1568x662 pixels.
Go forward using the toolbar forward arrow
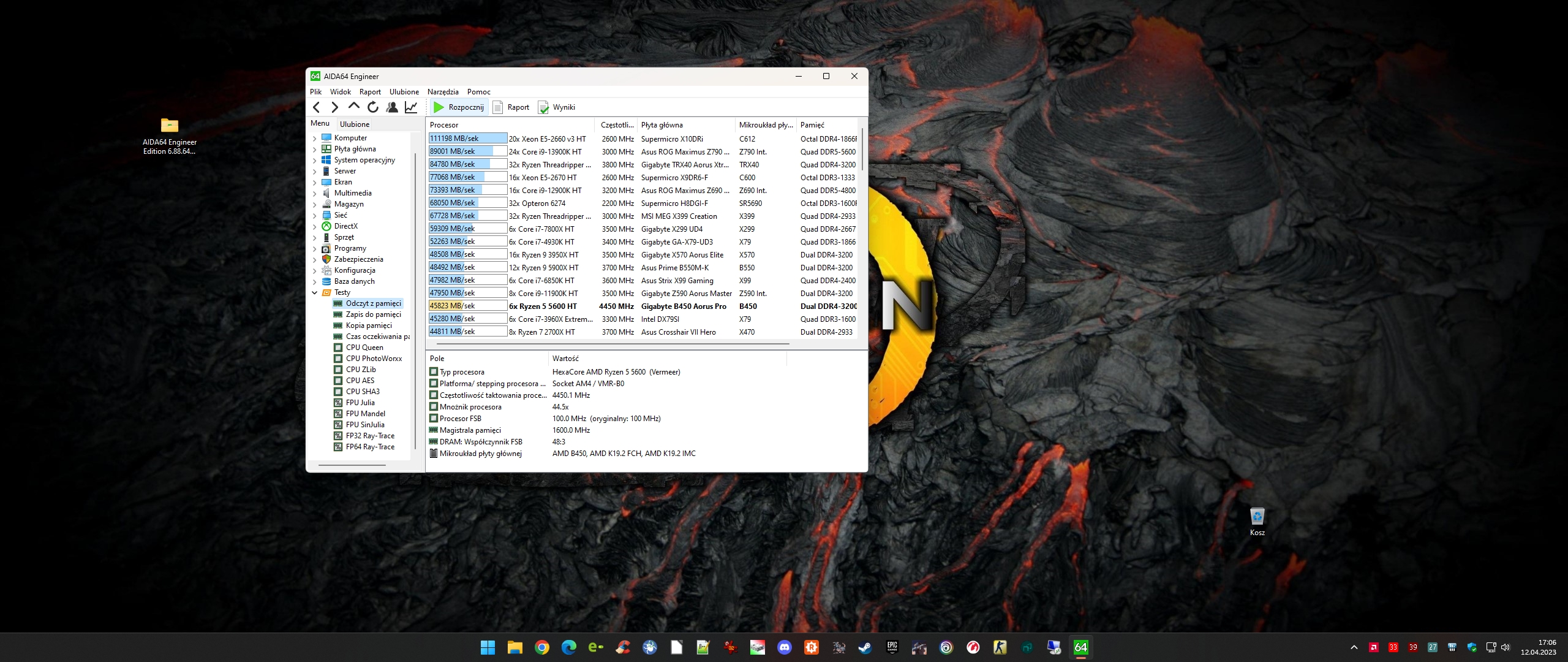click(334, 107)
